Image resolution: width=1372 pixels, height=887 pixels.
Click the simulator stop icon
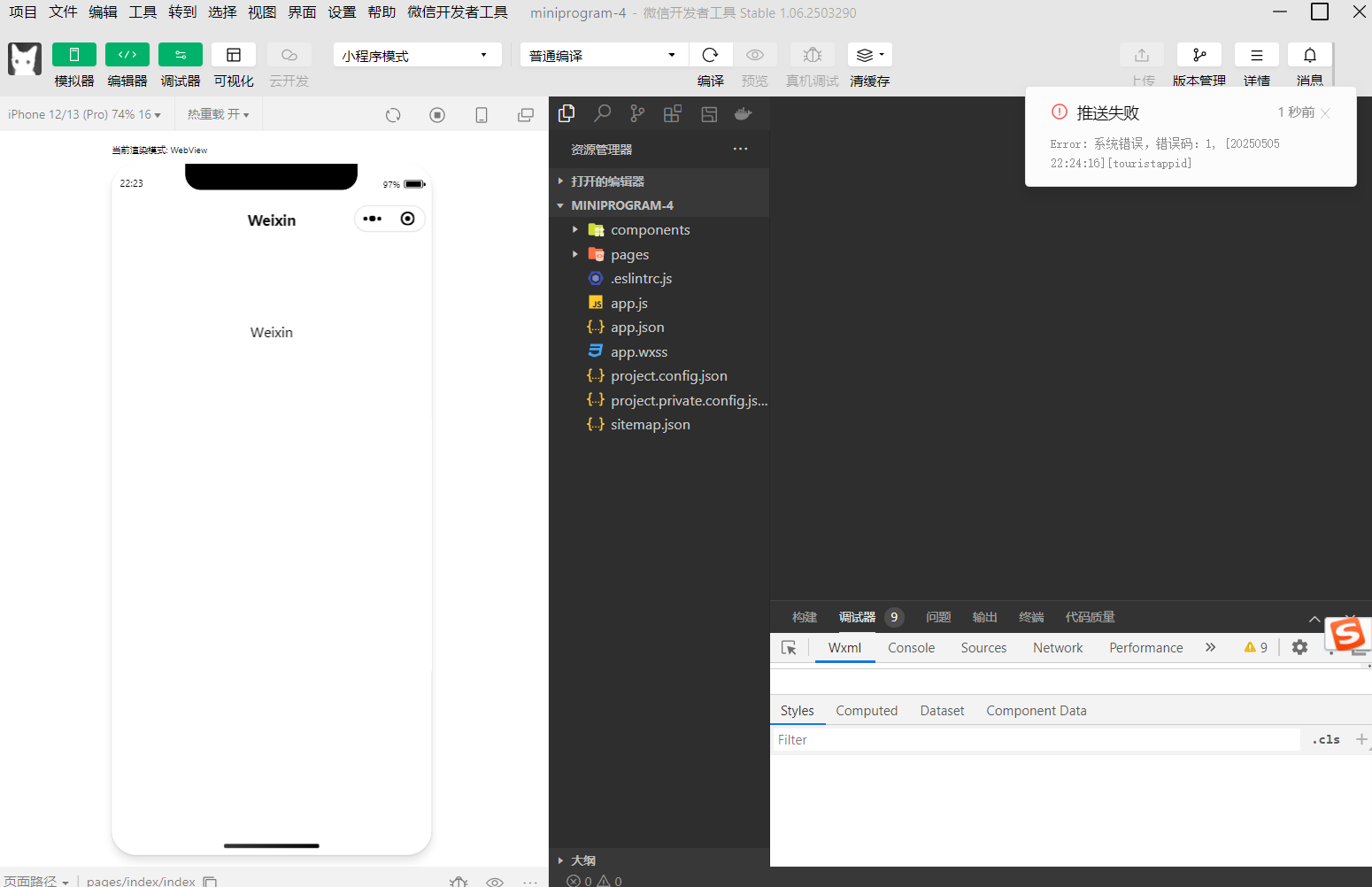(x=437, y=115)
